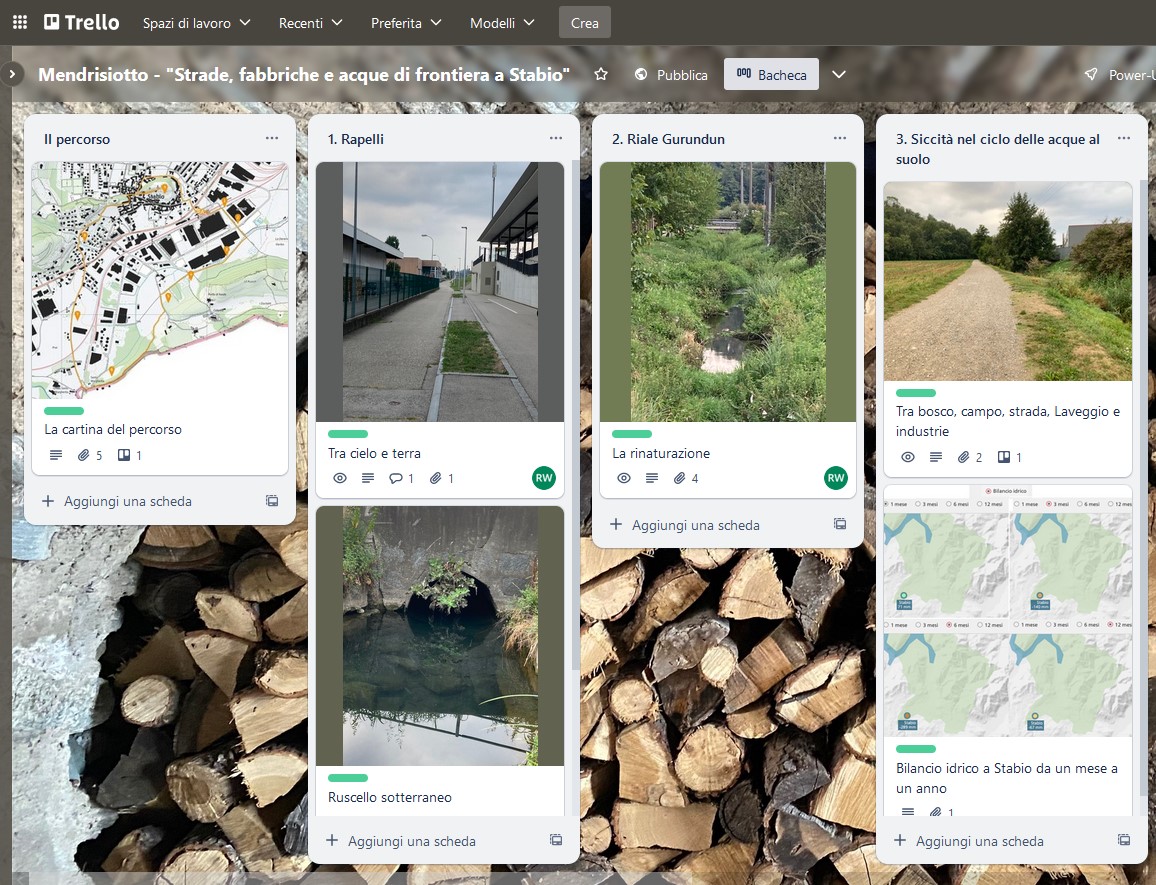Click RW member avatar on Tra cielo e terra

coord(543,478)
